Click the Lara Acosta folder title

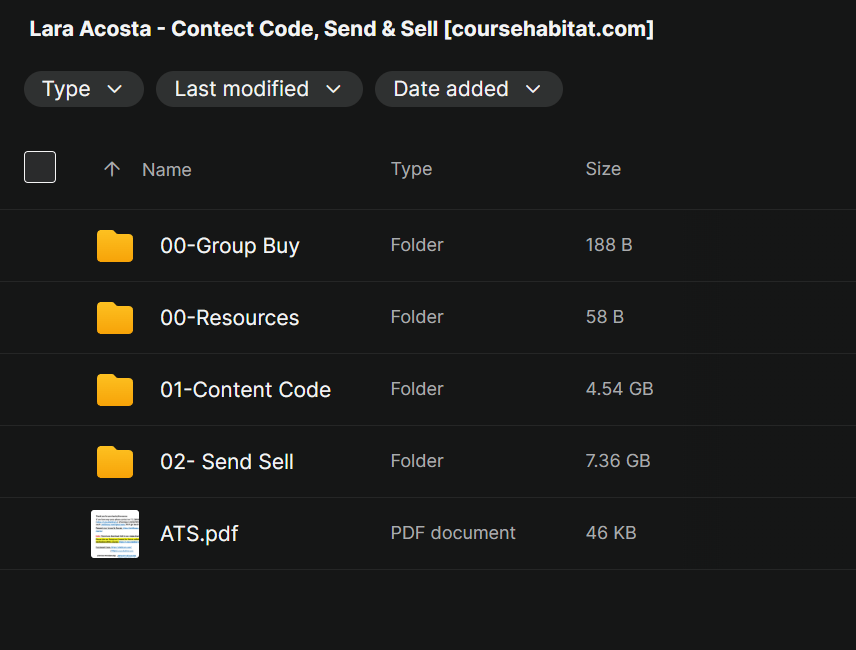pyautogui.click(x=342, y=29)
